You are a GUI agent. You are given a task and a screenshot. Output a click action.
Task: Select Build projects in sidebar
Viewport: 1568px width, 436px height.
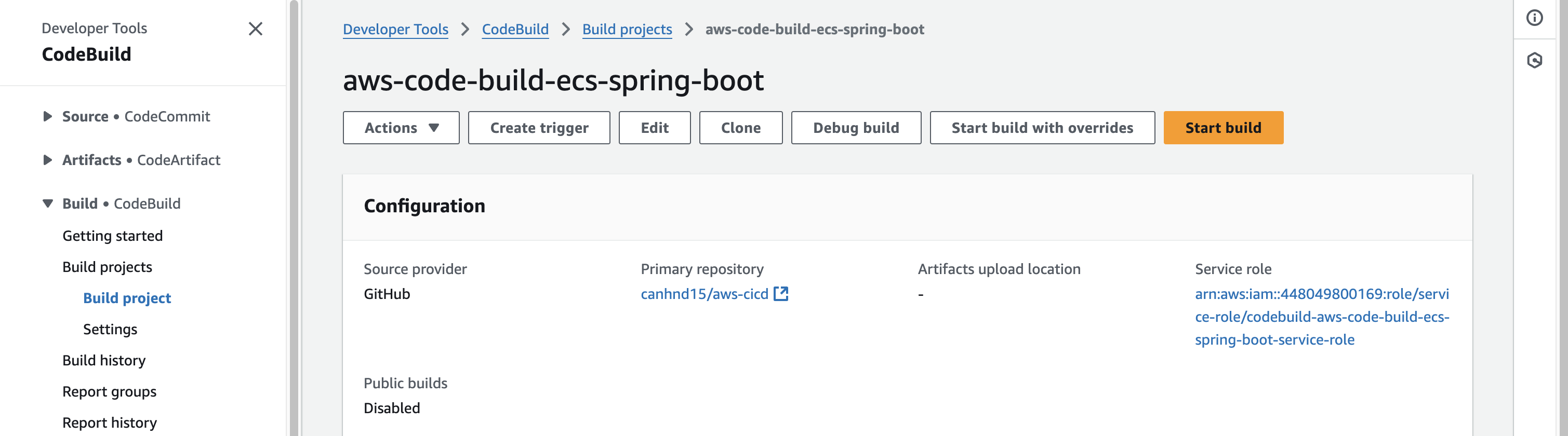(107, 267)
